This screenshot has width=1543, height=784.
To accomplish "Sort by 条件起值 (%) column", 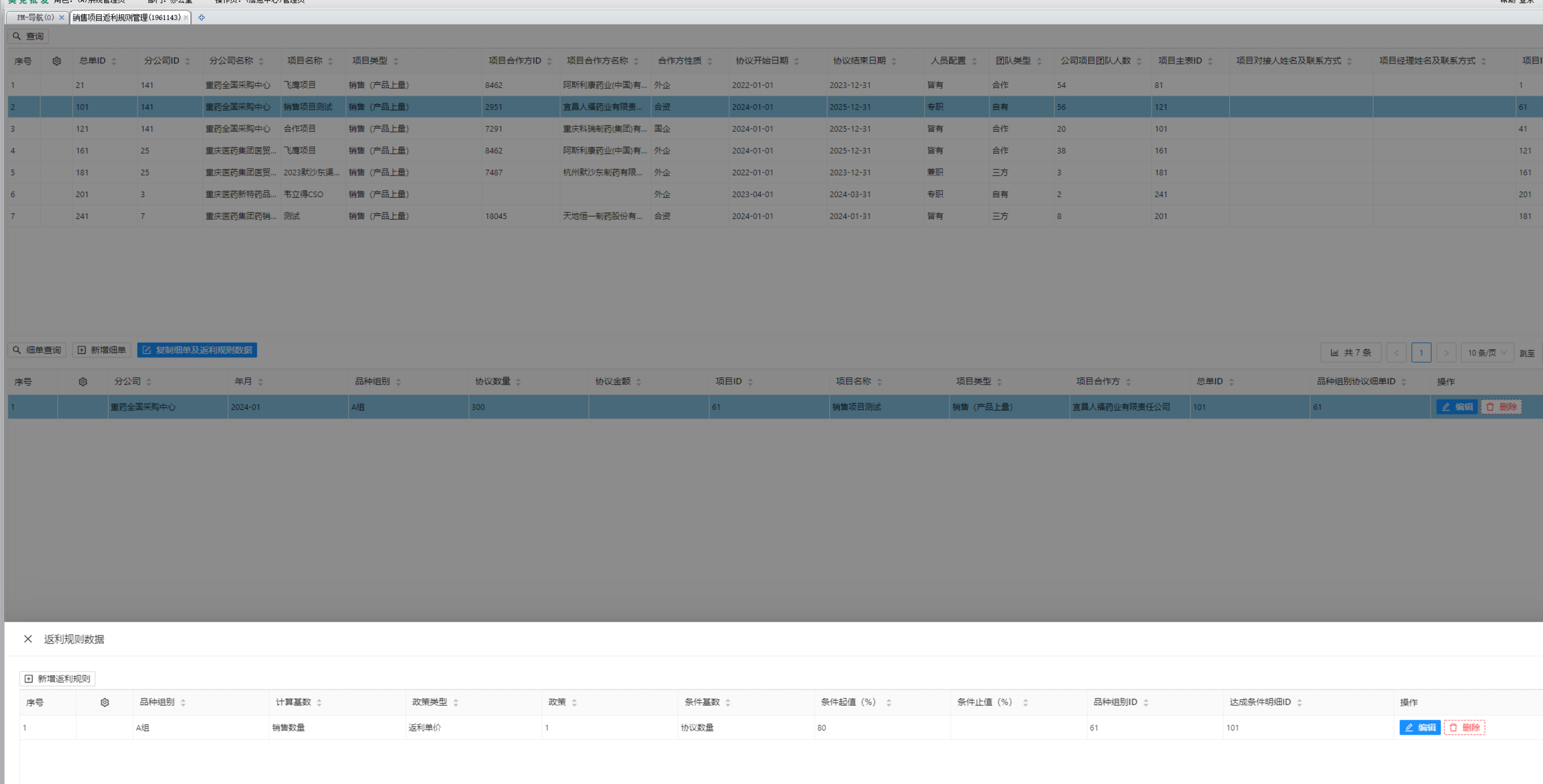I will 889,702.
